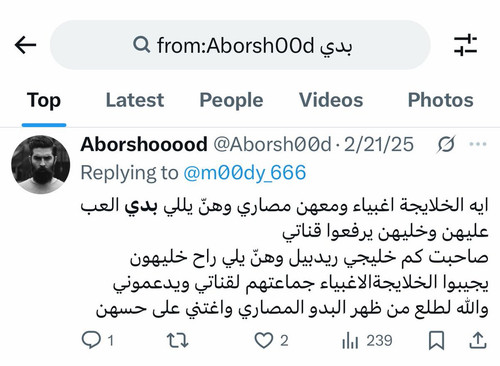The image size is (500, 366).
Task: Click the Grok slashed-circle icon on tweet
Action: [446, 145]
